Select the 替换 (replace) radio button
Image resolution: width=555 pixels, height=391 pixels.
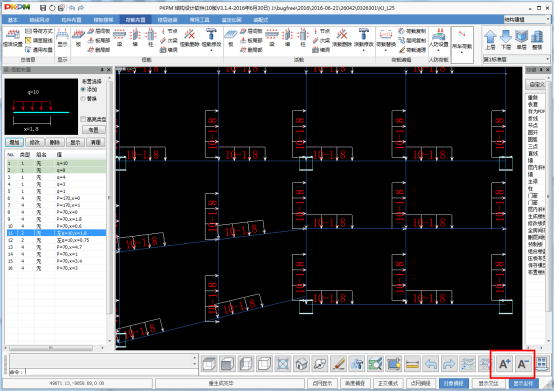[84, 99]
